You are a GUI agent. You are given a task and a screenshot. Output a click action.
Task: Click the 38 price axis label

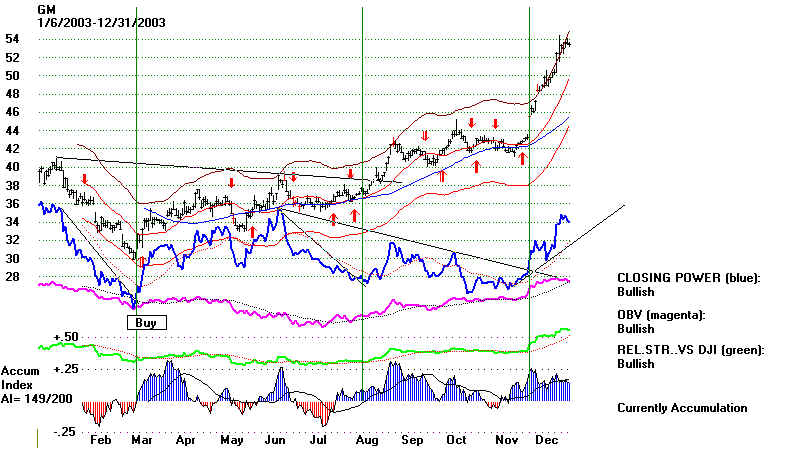[x=12, y=186]
